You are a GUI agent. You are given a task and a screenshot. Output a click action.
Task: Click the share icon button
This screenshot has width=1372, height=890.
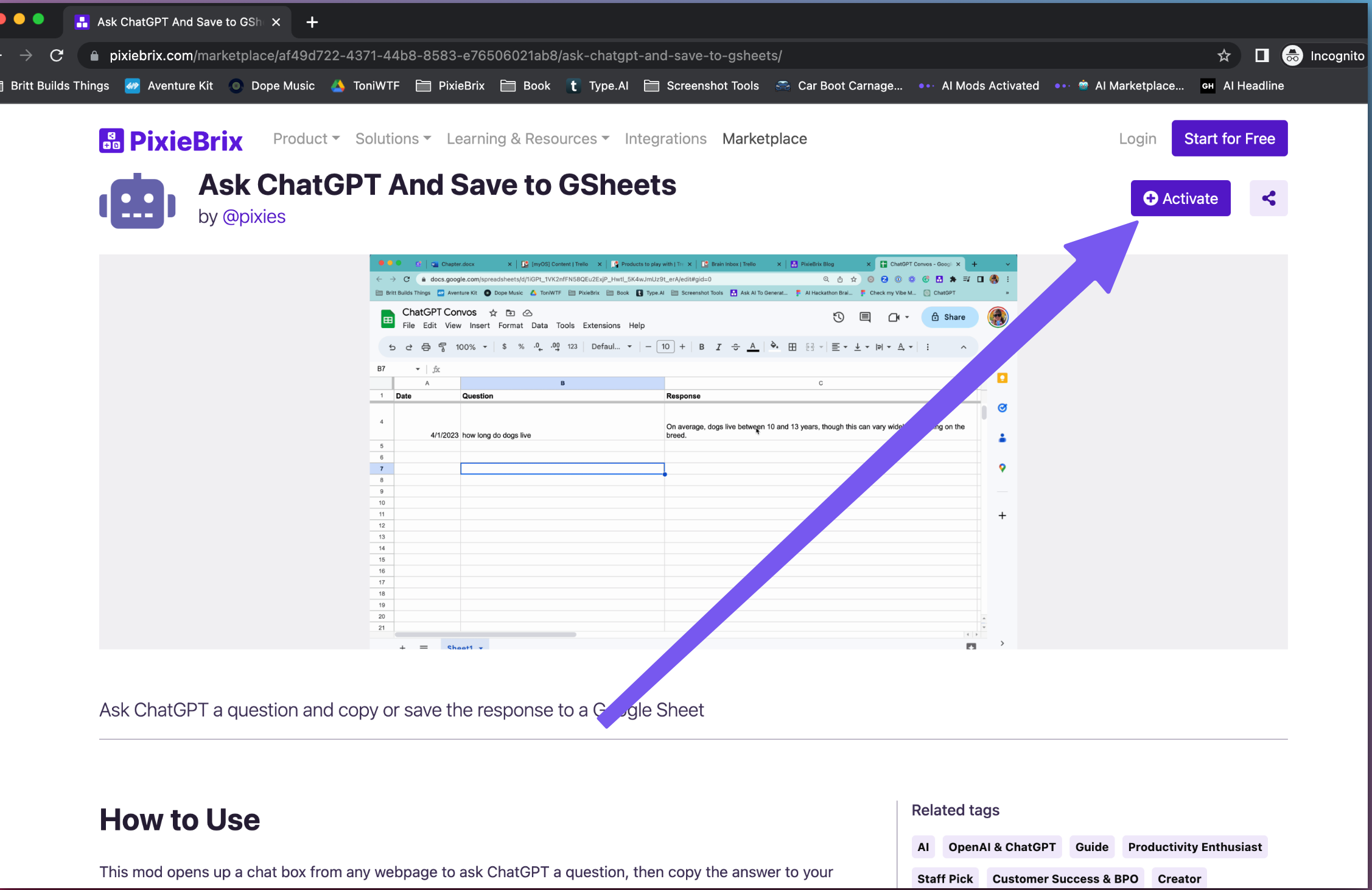pyautogui.click(x=1268, y=198)
